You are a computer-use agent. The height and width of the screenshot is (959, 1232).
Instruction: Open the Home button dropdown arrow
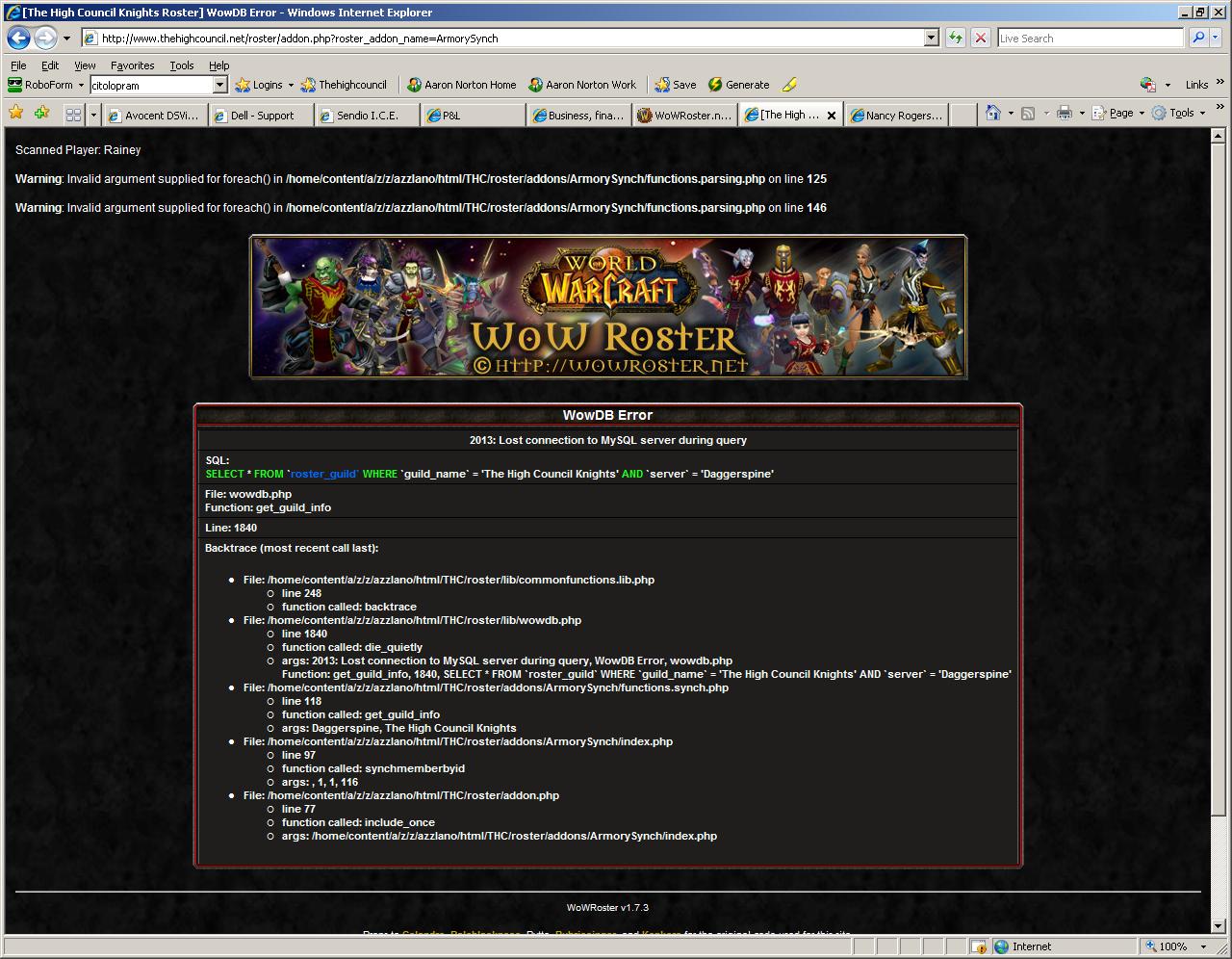[1011, 114]
